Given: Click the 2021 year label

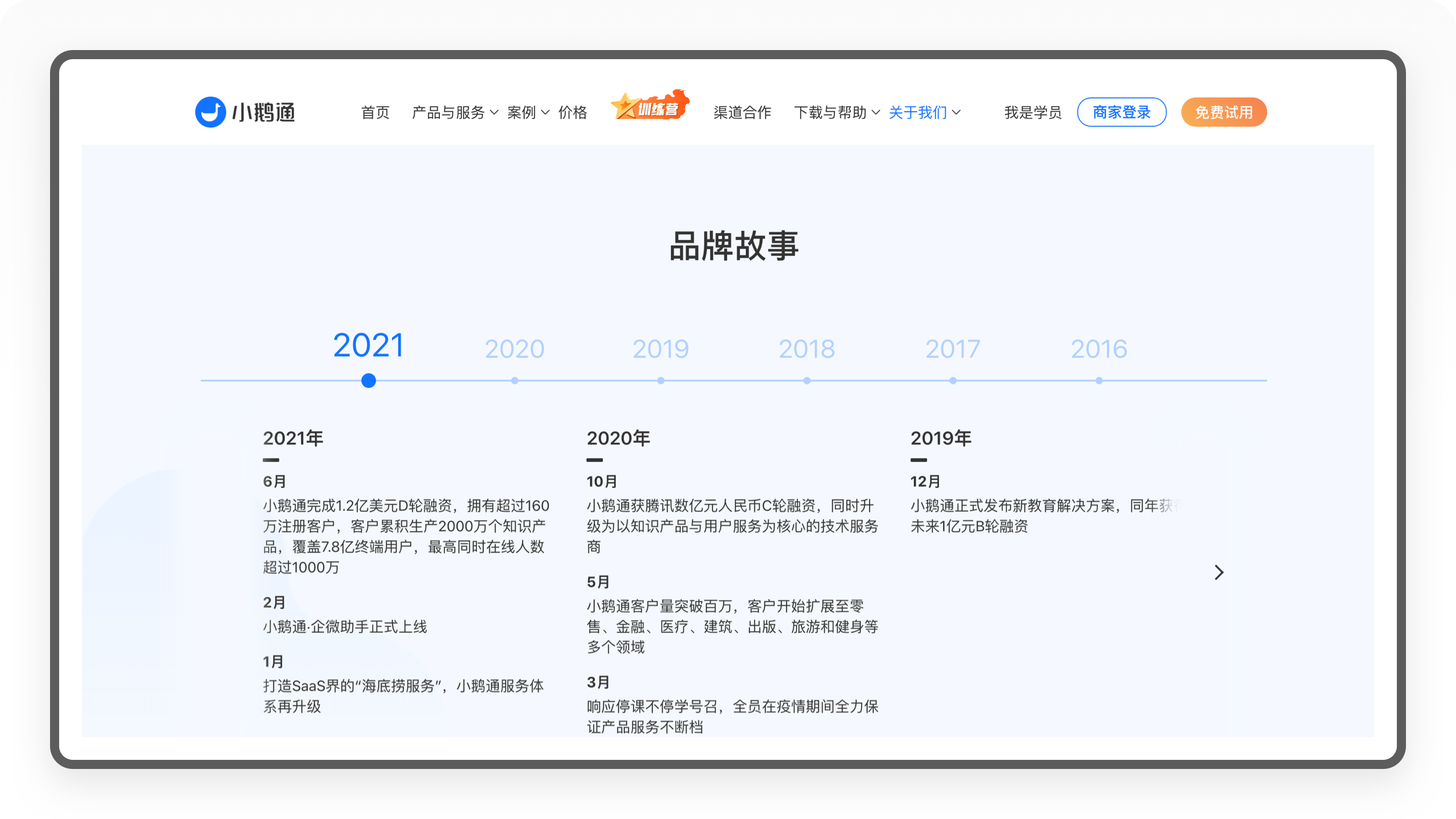Looking at the screenshot, I should tap(369, 345).
